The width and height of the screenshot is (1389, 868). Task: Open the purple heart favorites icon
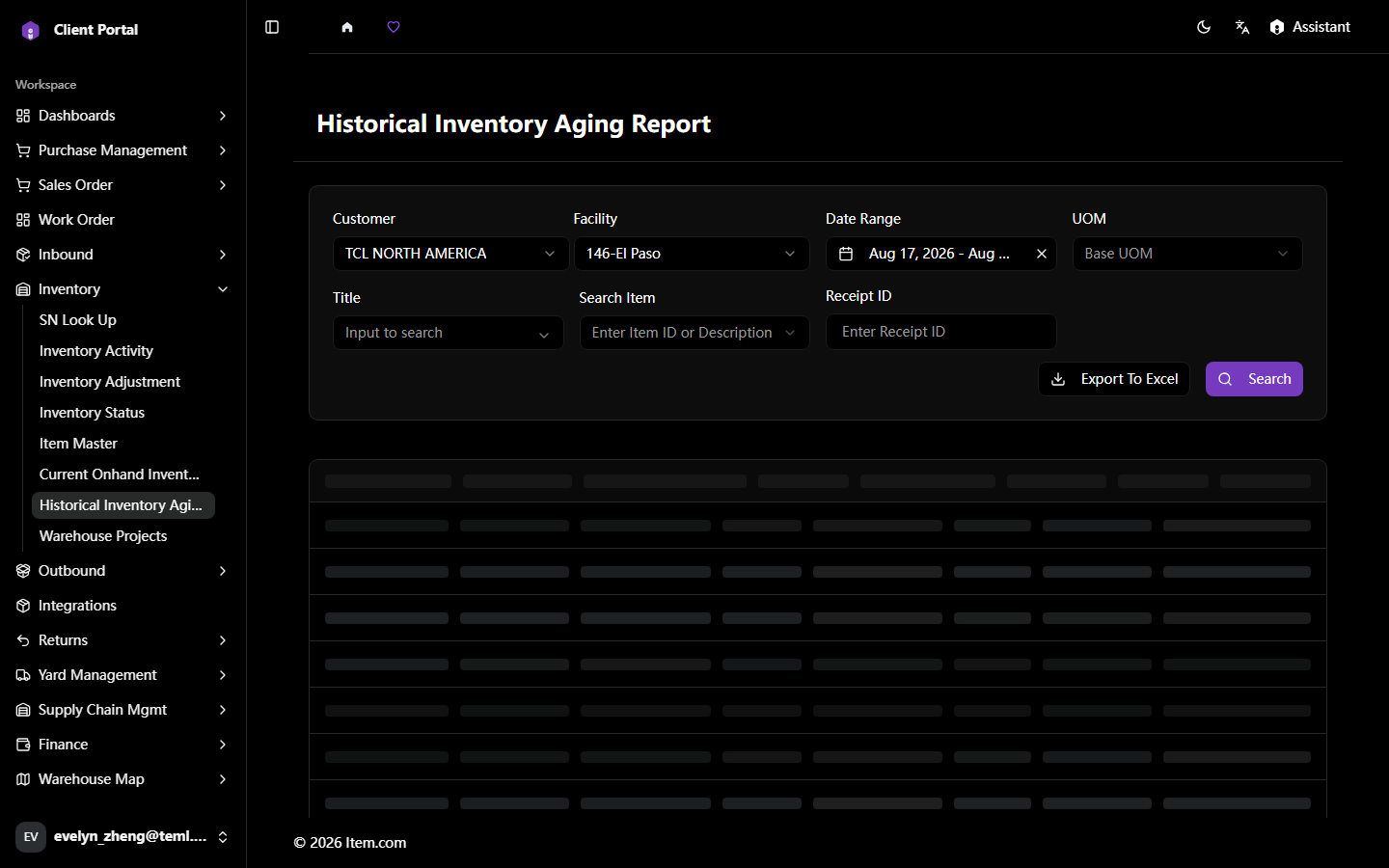394,27
